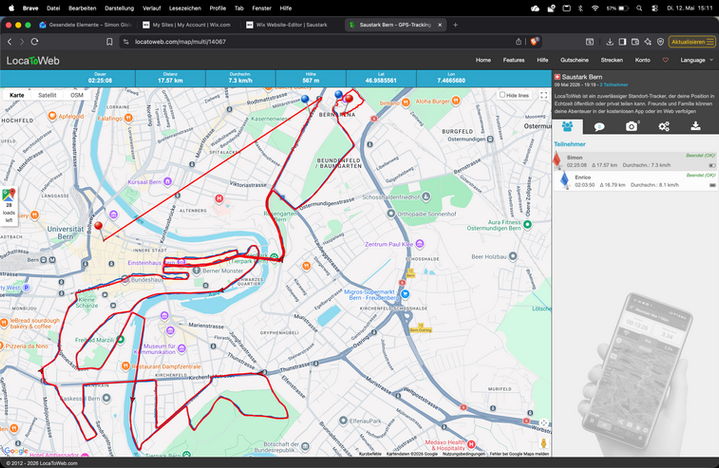Click the Distanz 17.57 km stat

pos(170,78)
